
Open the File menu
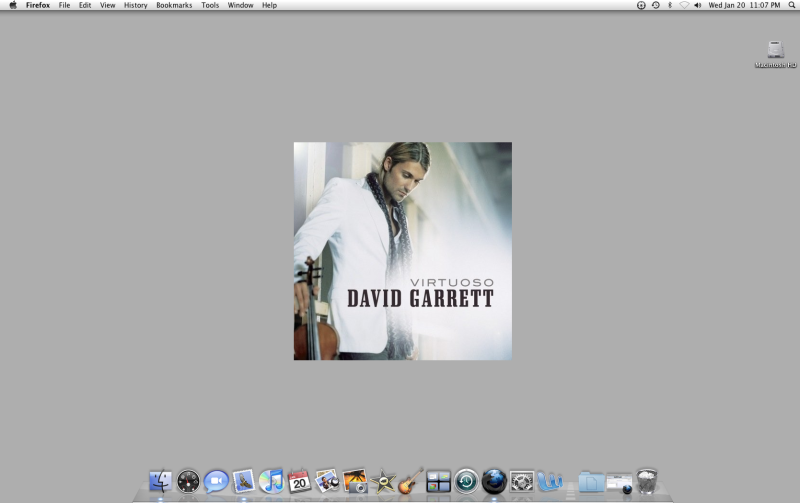(64, 5)
